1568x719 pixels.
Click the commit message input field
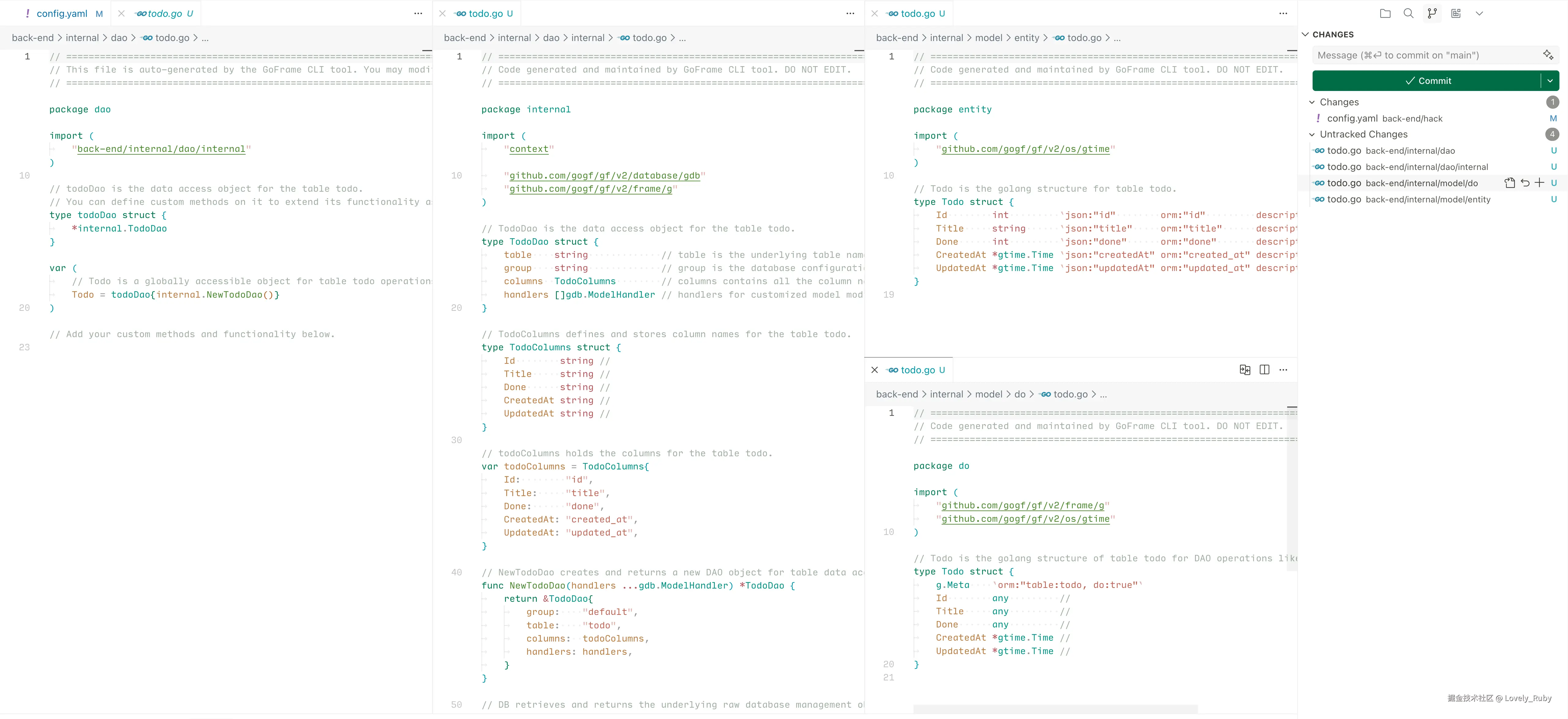click(1424, 55)
